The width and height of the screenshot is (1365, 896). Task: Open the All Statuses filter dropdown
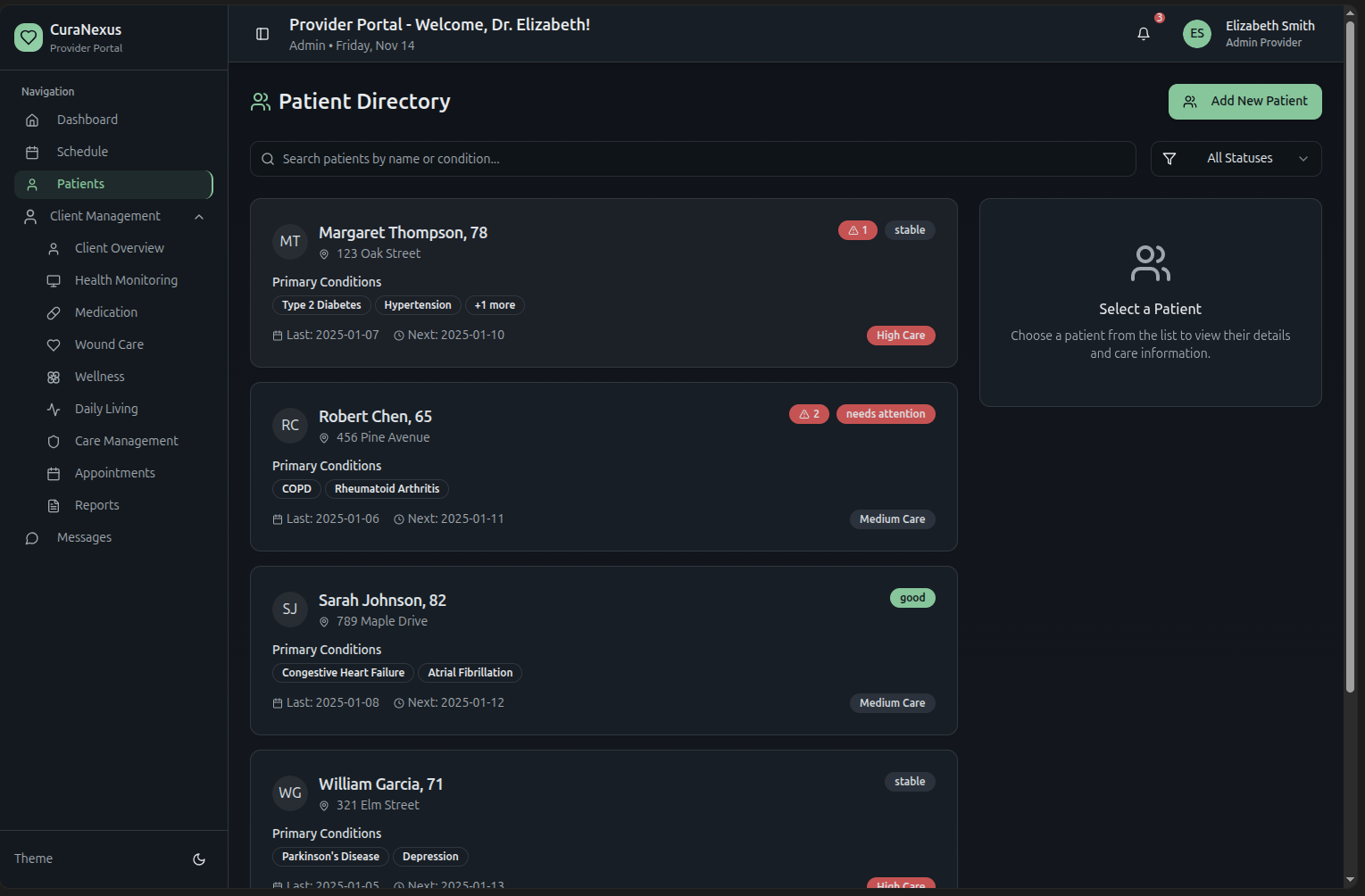1236,159
